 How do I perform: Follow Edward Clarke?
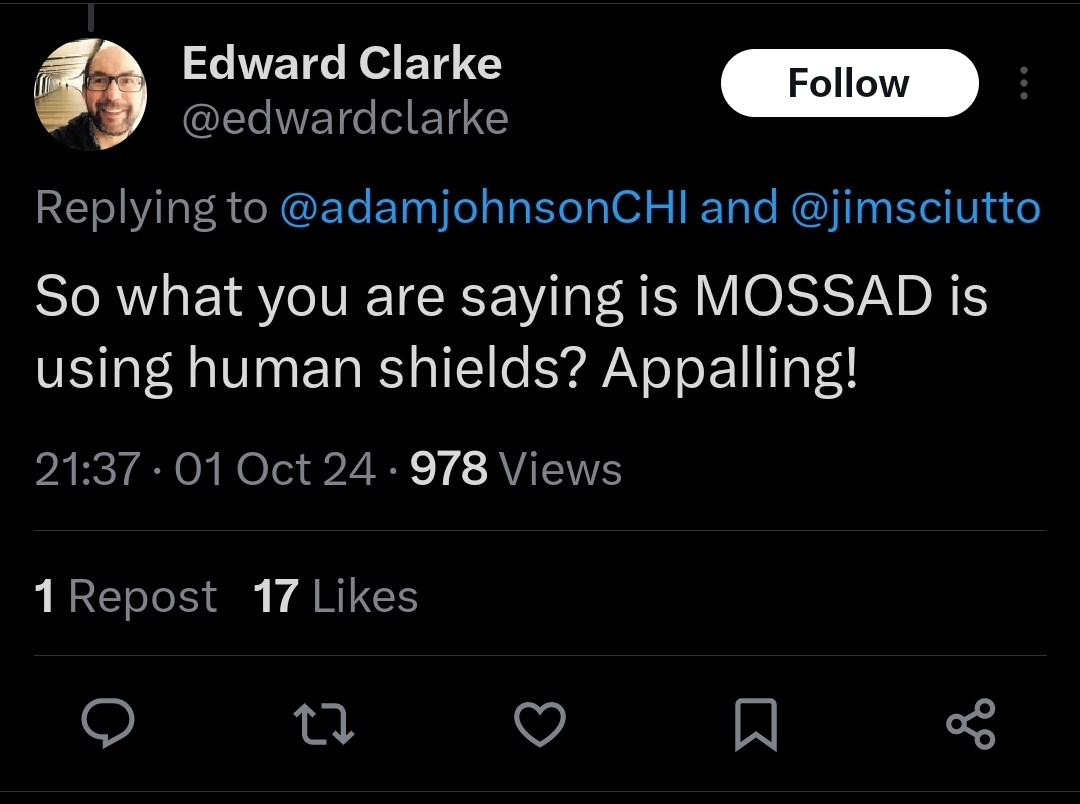point(849,83)
